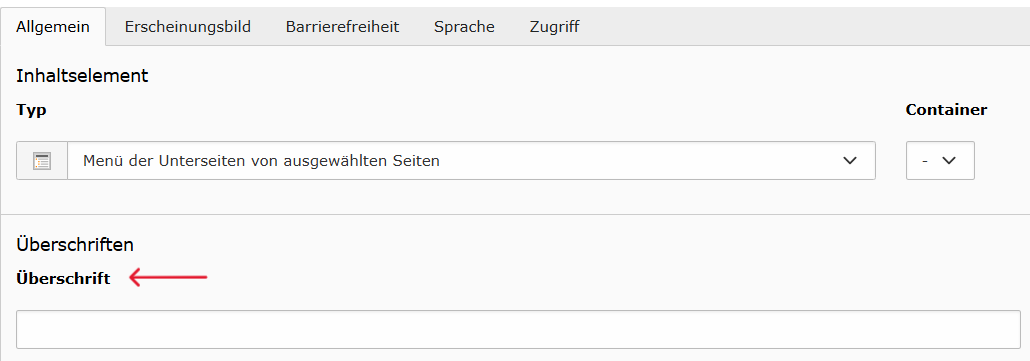Image resolution: width=1030 pixels, height=361 pixels.
Task: Click the Inhaltselement section heading
Action: [82, 75]
